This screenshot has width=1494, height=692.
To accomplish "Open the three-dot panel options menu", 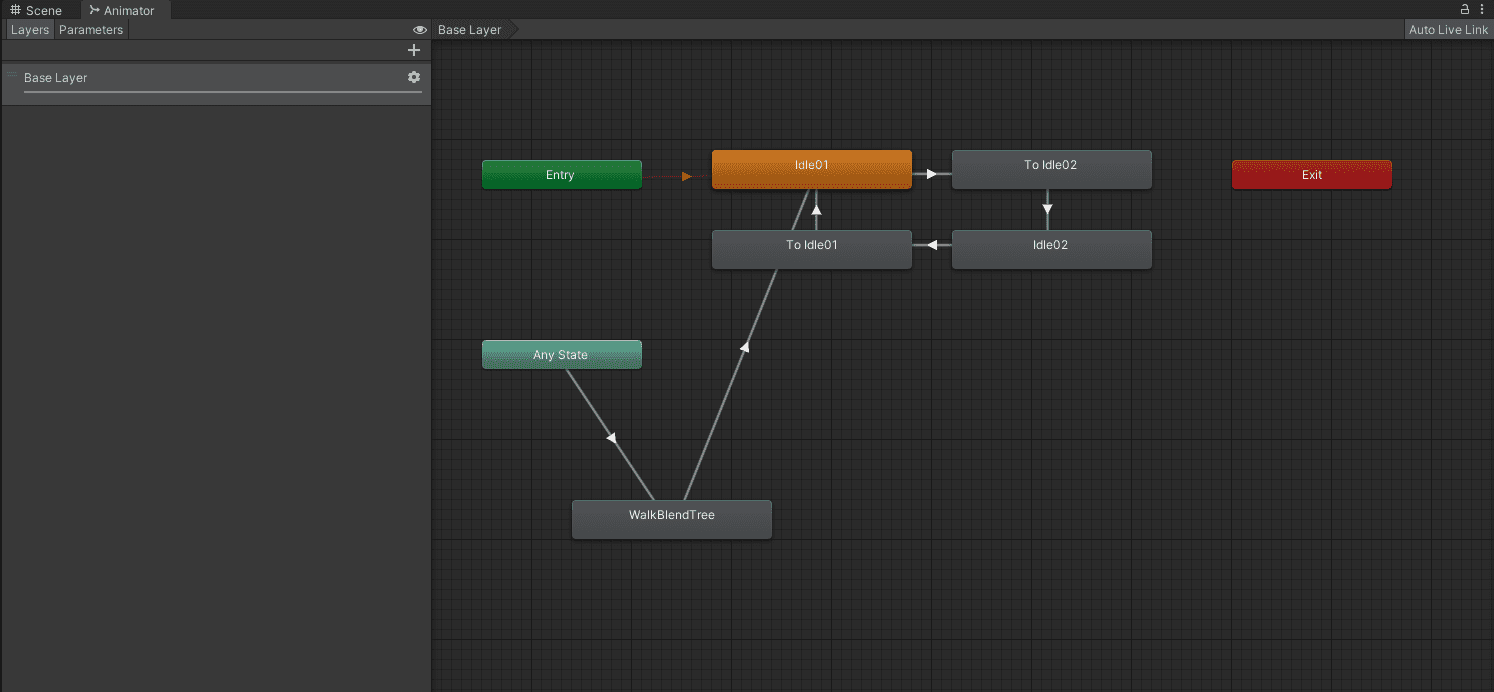I will pos(1482,9).
